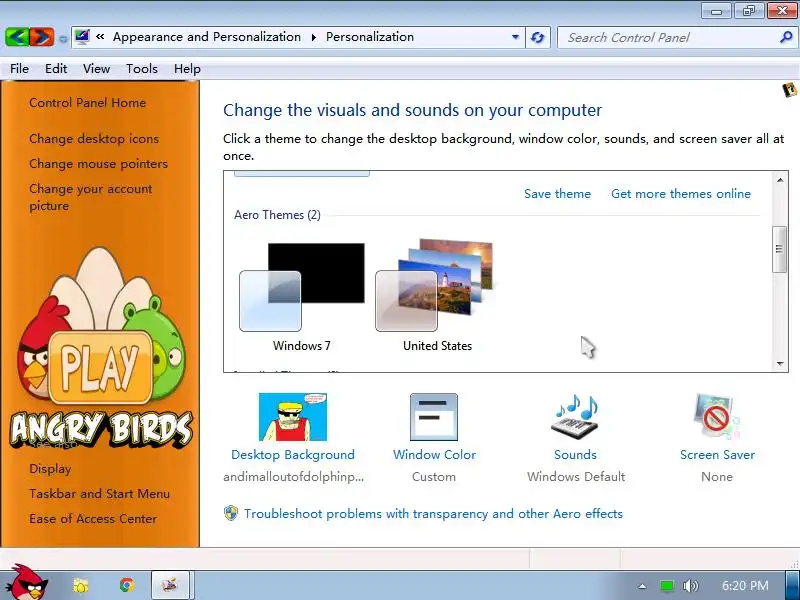Click the Aero troubleshoot shield icon

(231, 513)
